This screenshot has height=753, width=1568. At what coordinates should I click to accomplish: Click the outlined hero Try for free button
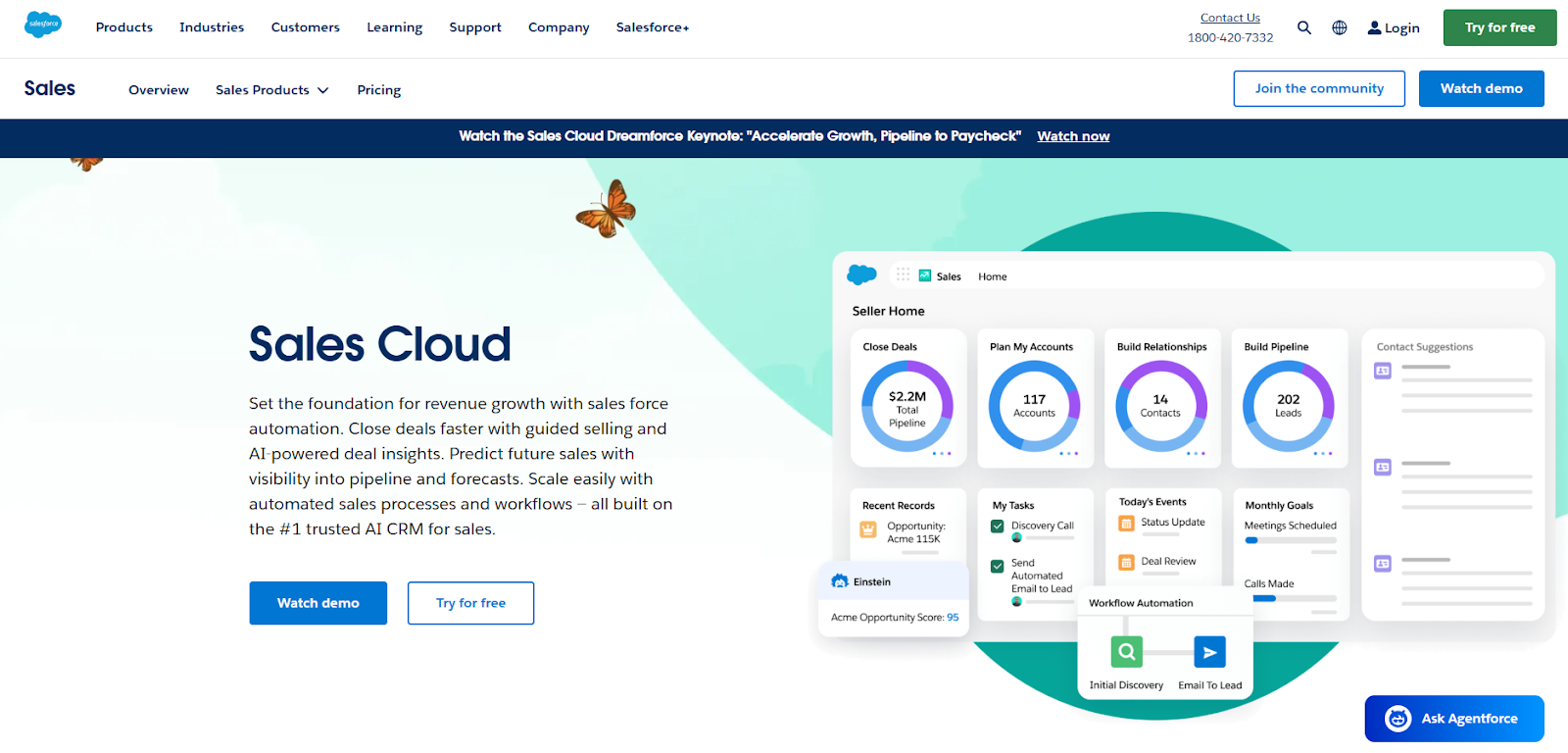pos(471,603)
